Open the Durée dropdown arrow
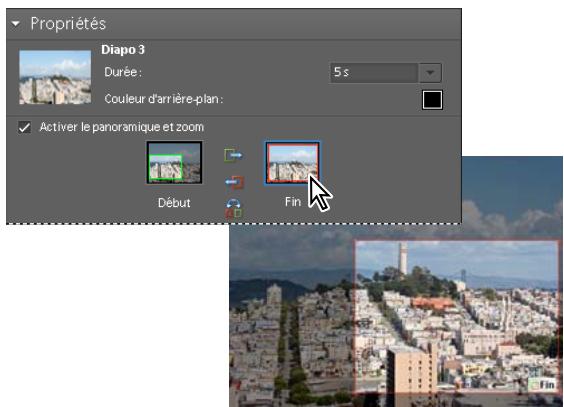Screen dimensions: 564x407 (430, 73)
